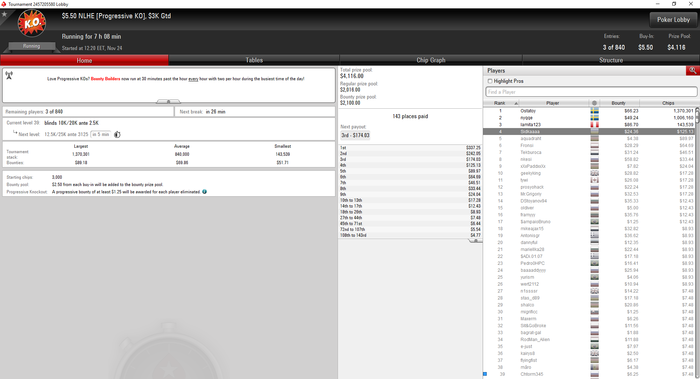Image resolution: width=700 pixels, height=379 pixels.
Task: Click the Sweden flag for Osttafoy
Action: (594, 111)
